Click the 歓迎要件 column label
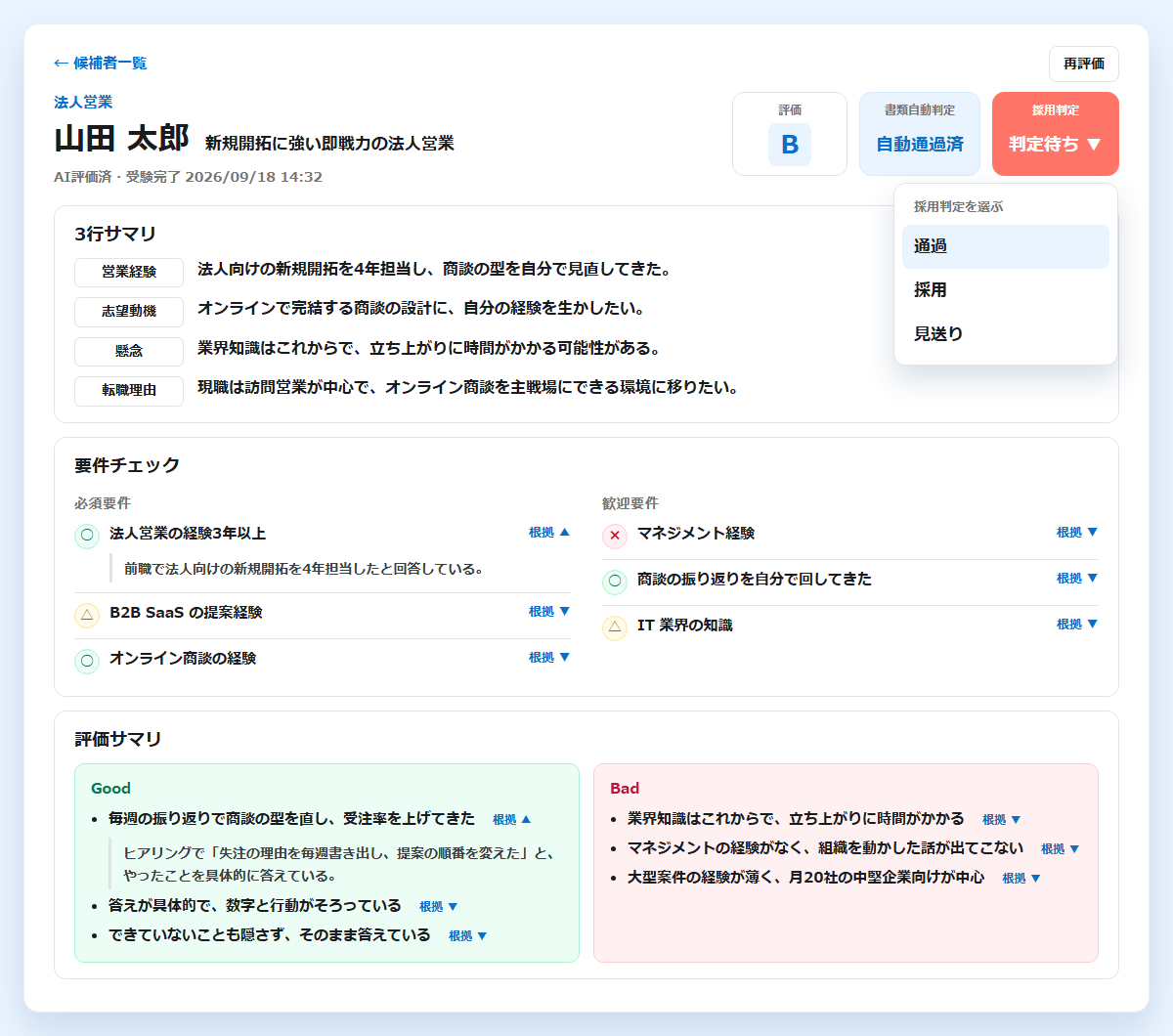This screenshot has height=1036, width=1173. point(630,503)
